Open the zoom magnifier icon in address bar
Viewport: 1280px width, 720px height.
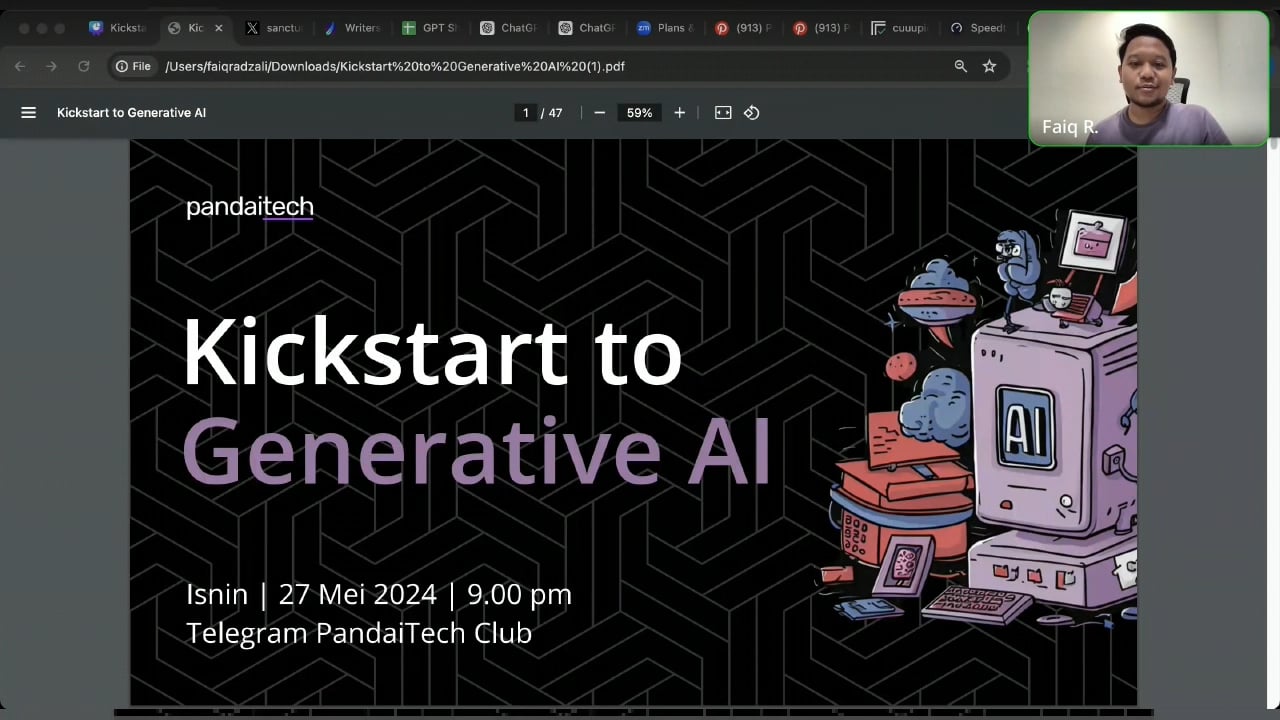[960, 66]
